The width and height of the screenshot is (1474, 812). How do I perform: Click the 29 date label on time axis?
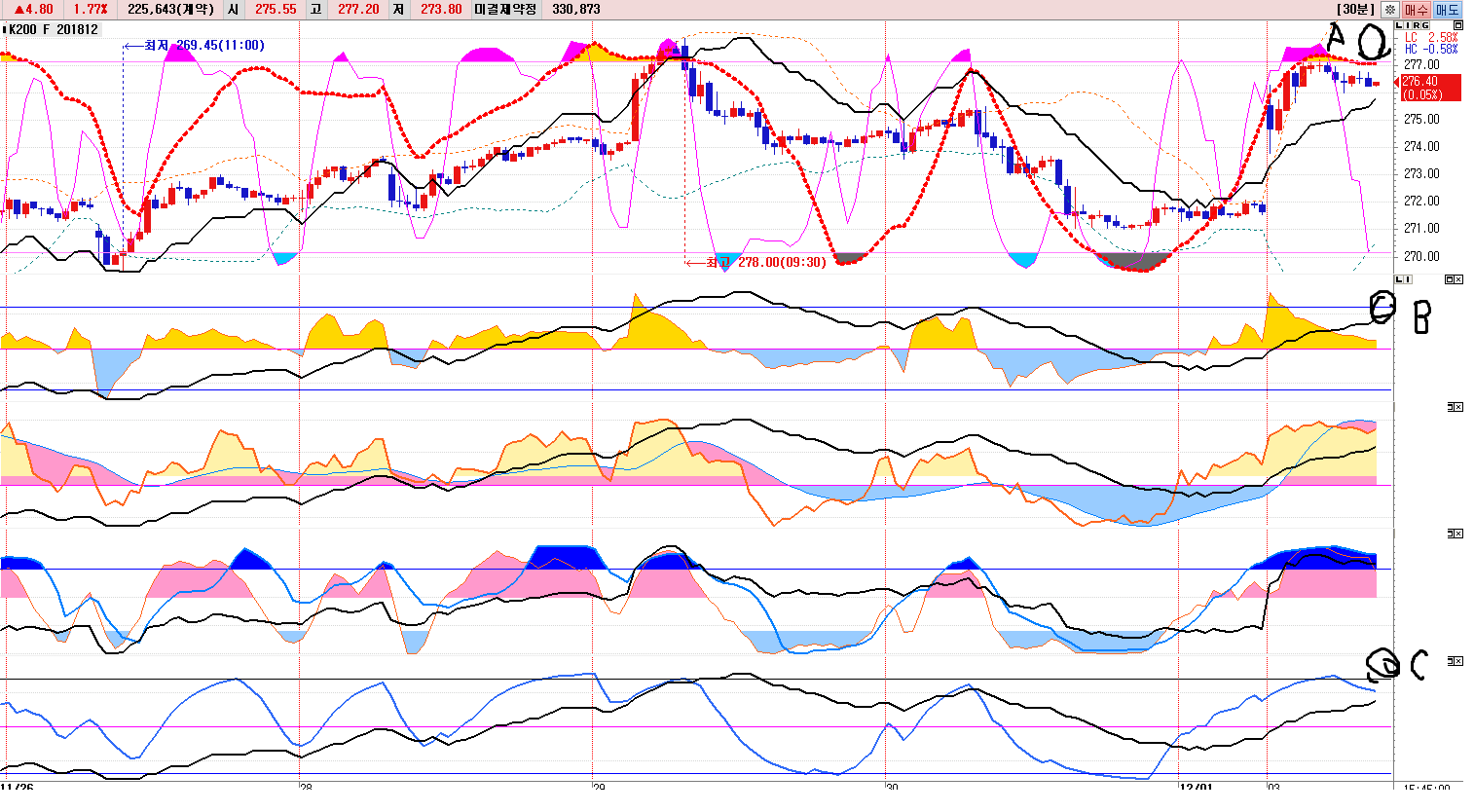(x=599, y=785)
